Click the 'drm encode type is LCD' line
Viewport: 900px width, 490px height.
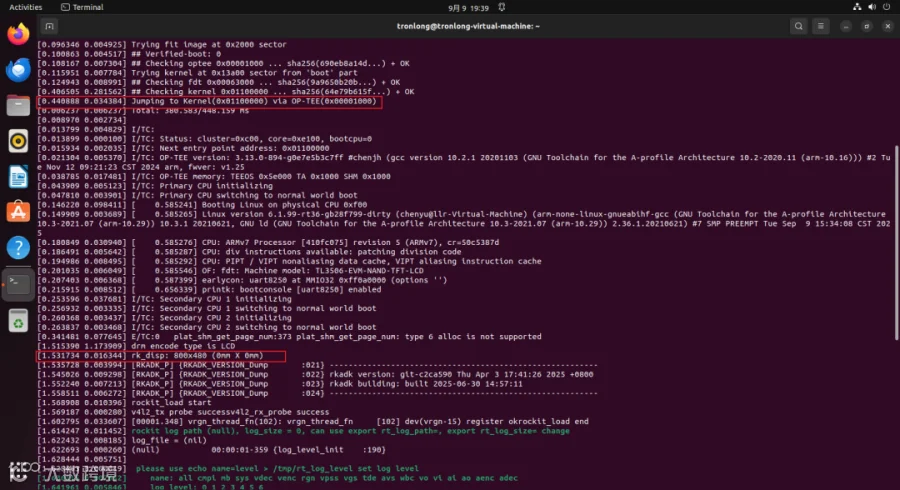tap(137, 346)
